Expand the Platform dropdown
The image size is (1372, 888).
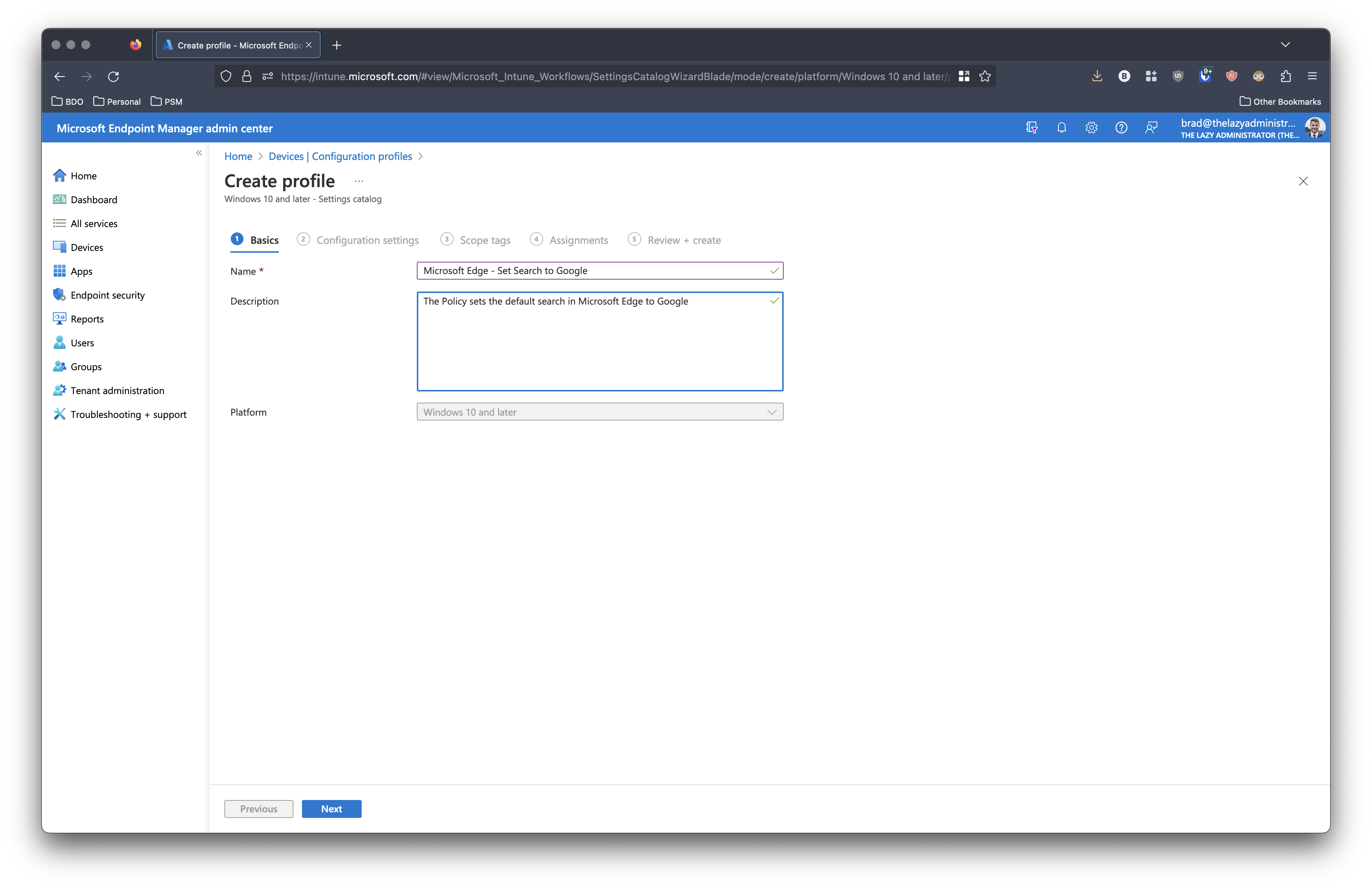click(600, 412)
